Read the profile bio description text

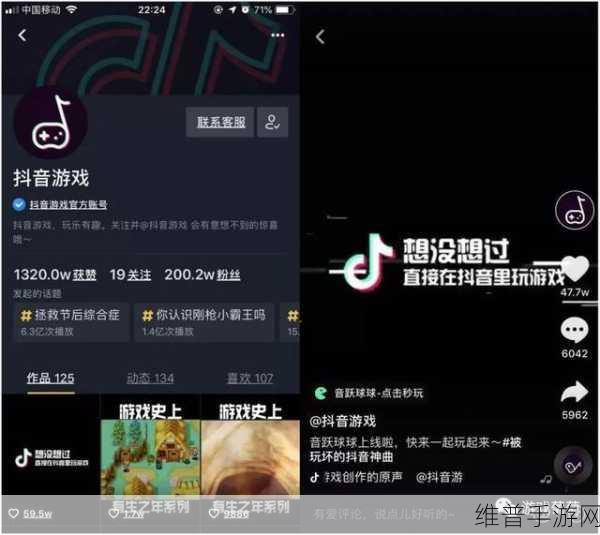coord(145,232)
